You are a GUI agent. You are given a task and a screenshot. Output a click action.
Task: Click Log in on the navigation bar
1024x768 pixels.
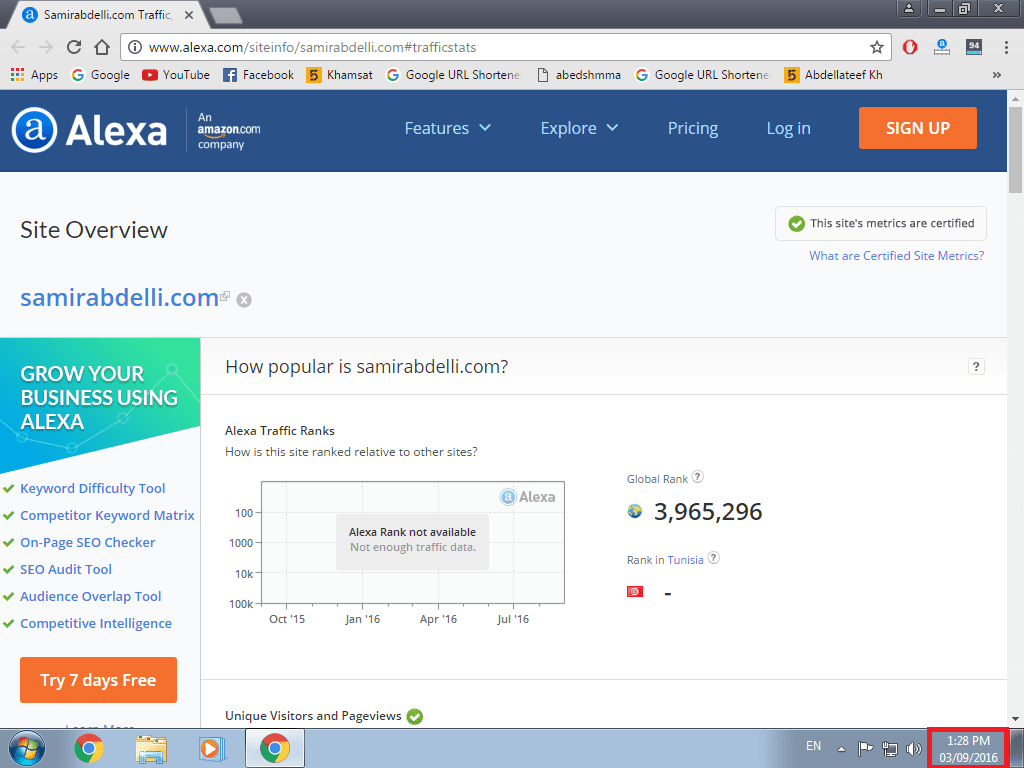788,128
